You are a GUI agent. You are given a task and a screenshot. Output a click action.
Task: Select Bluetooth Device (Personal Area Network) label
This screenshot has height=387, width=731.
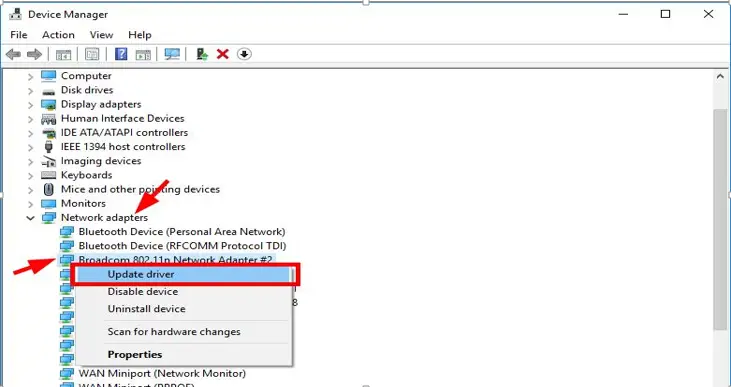pyautogui.click(x=182, y=232)
